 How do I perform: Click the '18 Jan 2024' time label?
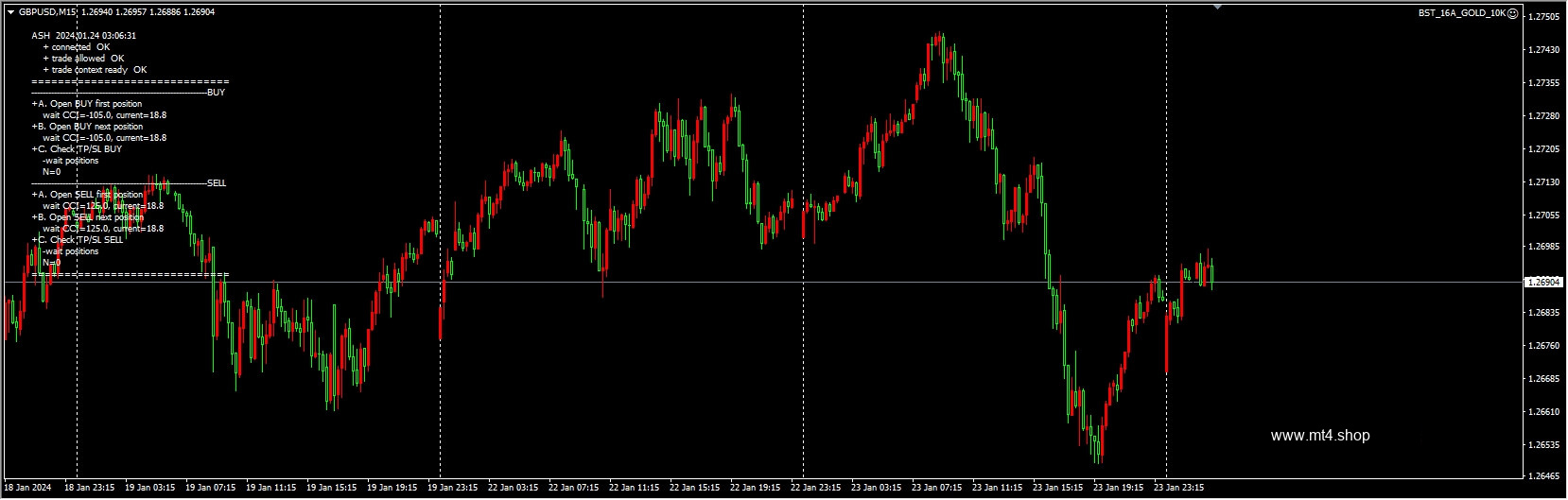(x=27, y=489)
